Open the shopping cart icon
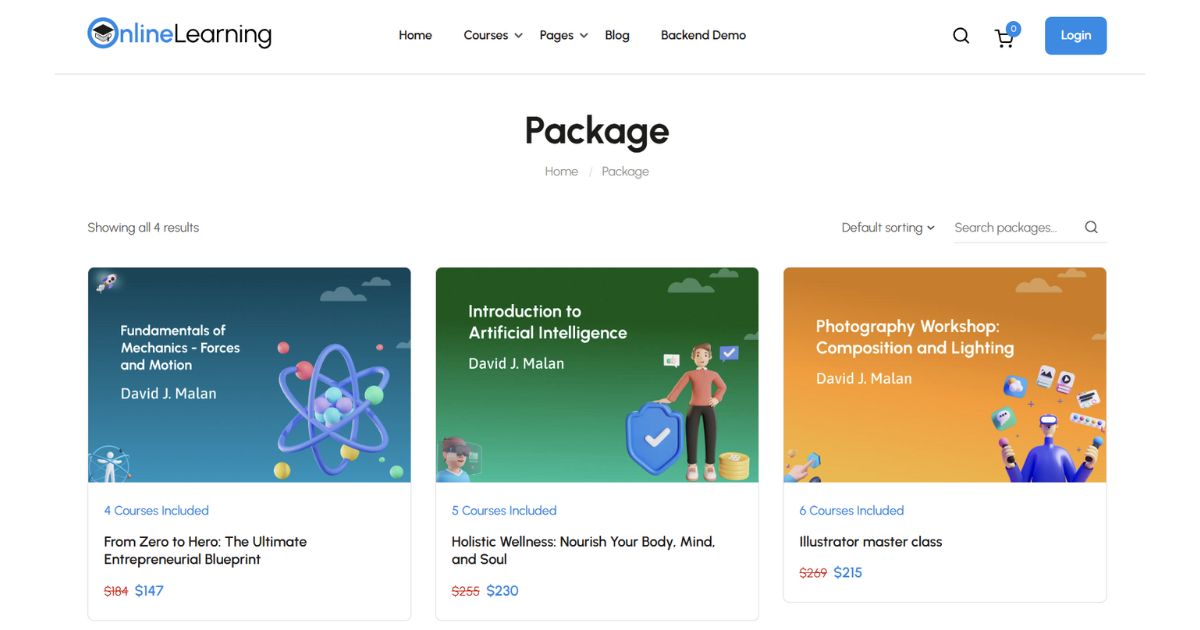The image size is (1200, 630). [x=1004, y=37]
